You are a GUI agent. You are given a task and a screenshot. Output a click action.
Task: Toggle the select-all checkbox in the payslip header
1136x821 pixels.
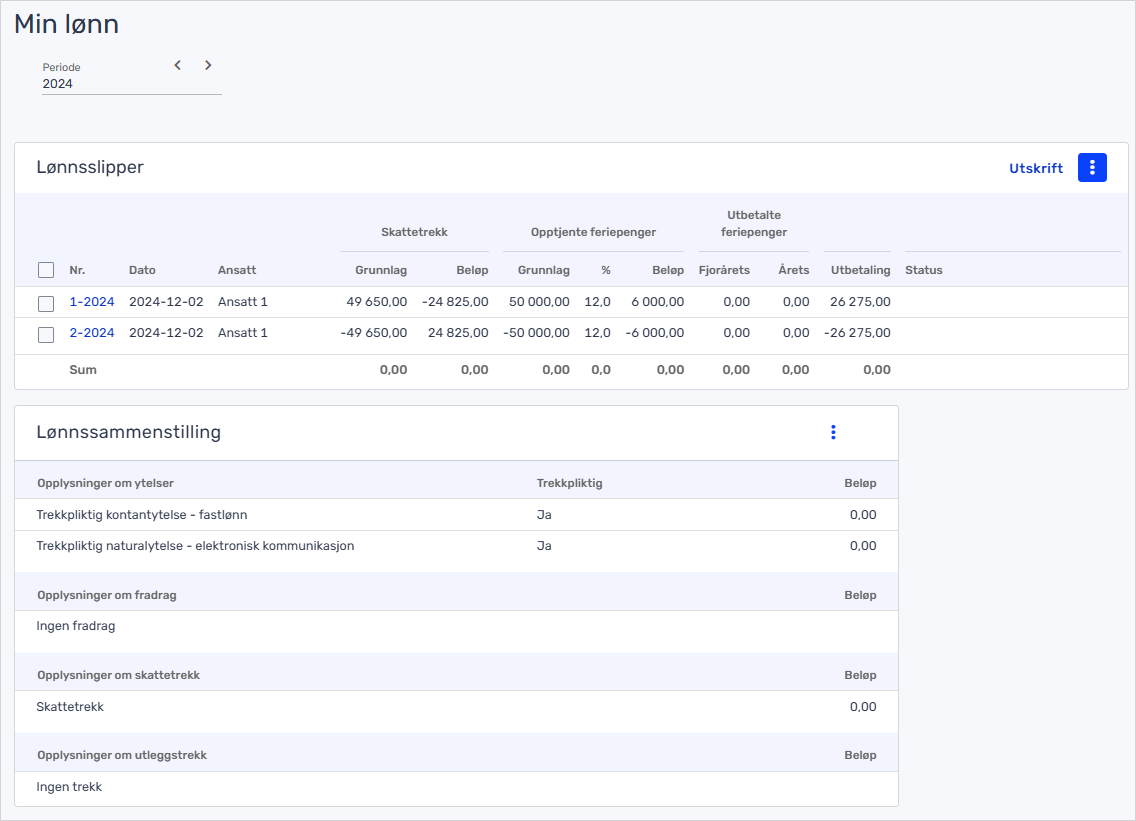point(46,270)
